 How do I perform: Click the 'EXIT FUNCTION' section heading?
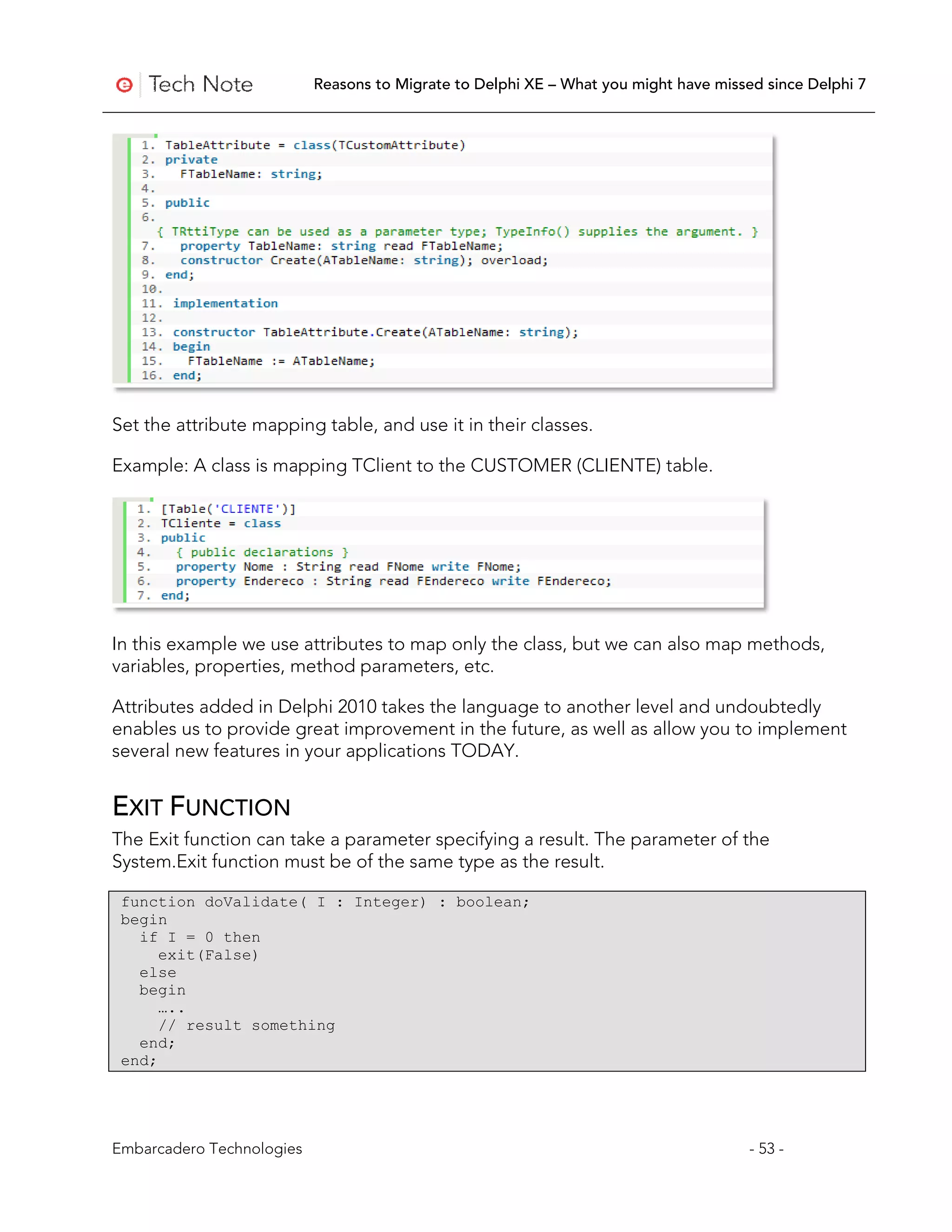[x=201, y=806]
